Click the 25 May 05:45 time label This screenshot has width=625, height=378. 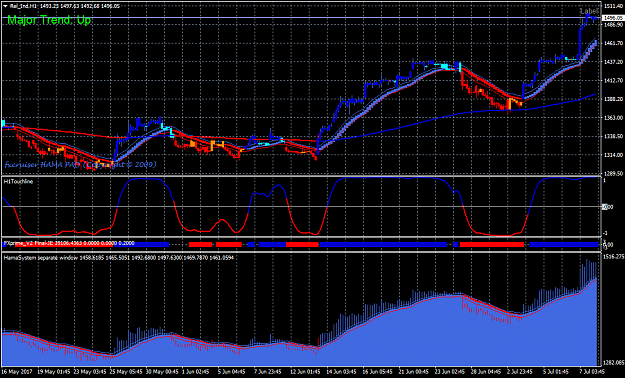[125, 371]
